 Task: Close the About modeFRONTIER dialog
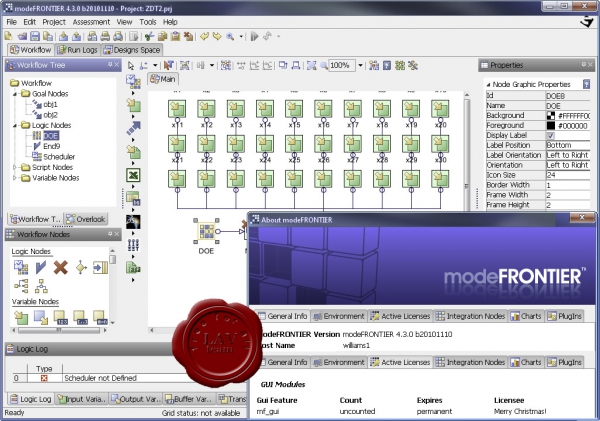[x=582, y=218]
